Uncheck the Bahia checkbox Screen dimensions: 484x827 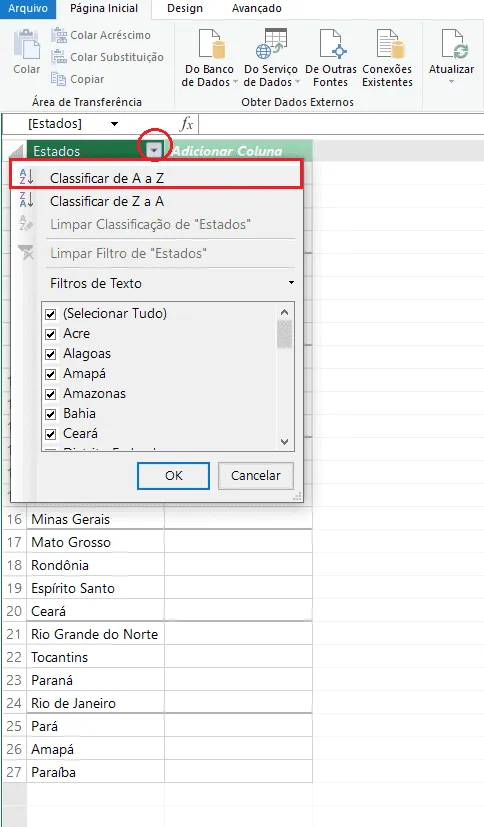click(x=51, y=415)
